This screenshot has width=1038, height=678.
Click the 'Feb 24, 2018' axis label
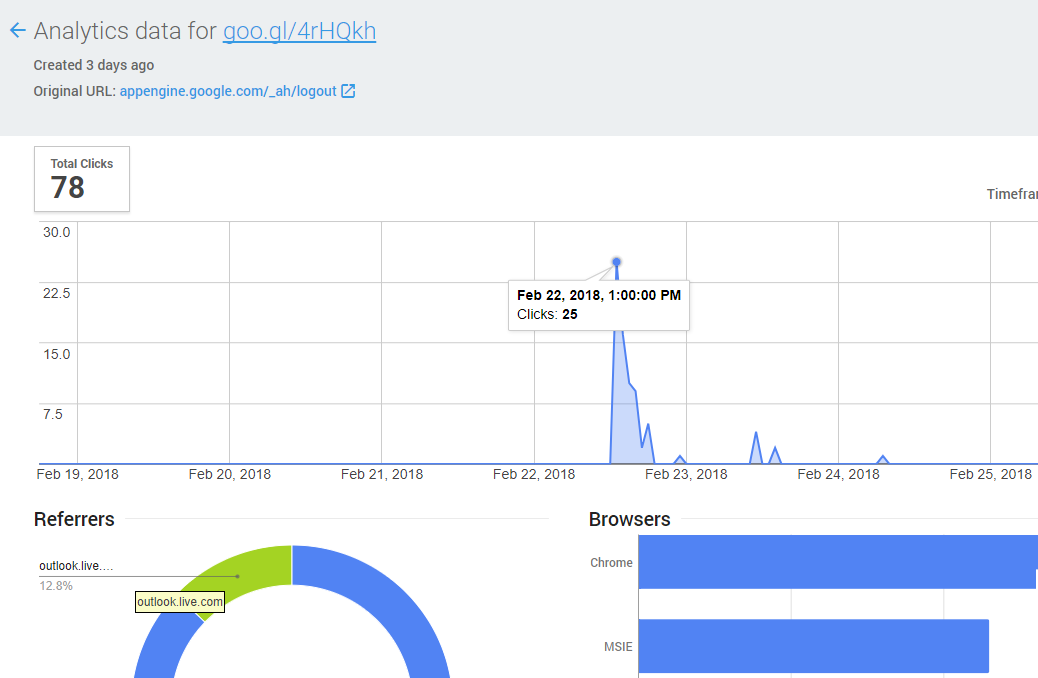coord(839,474)
